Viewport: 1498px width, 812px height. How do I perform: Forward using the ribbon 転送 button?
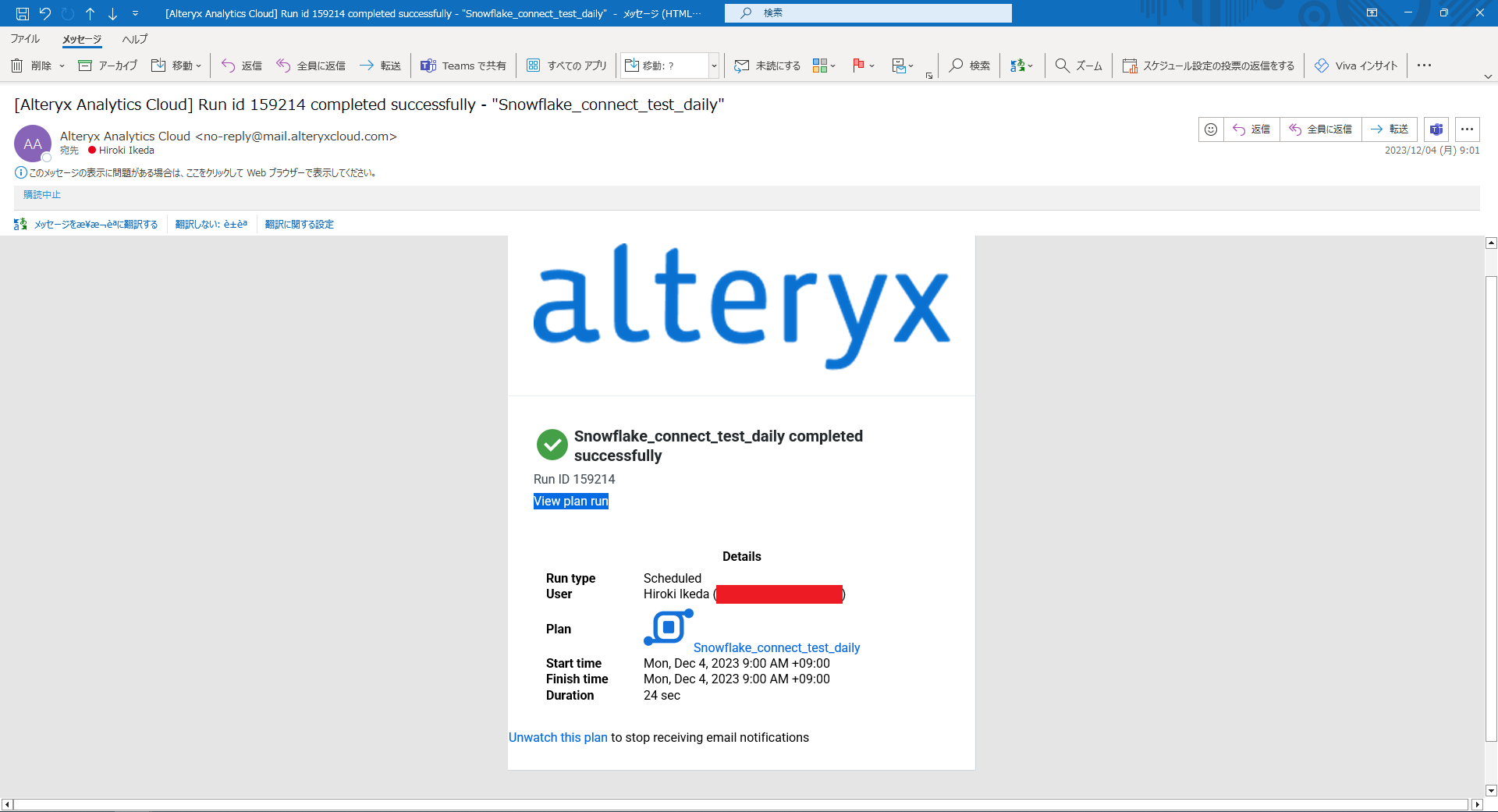click(380, 66)
